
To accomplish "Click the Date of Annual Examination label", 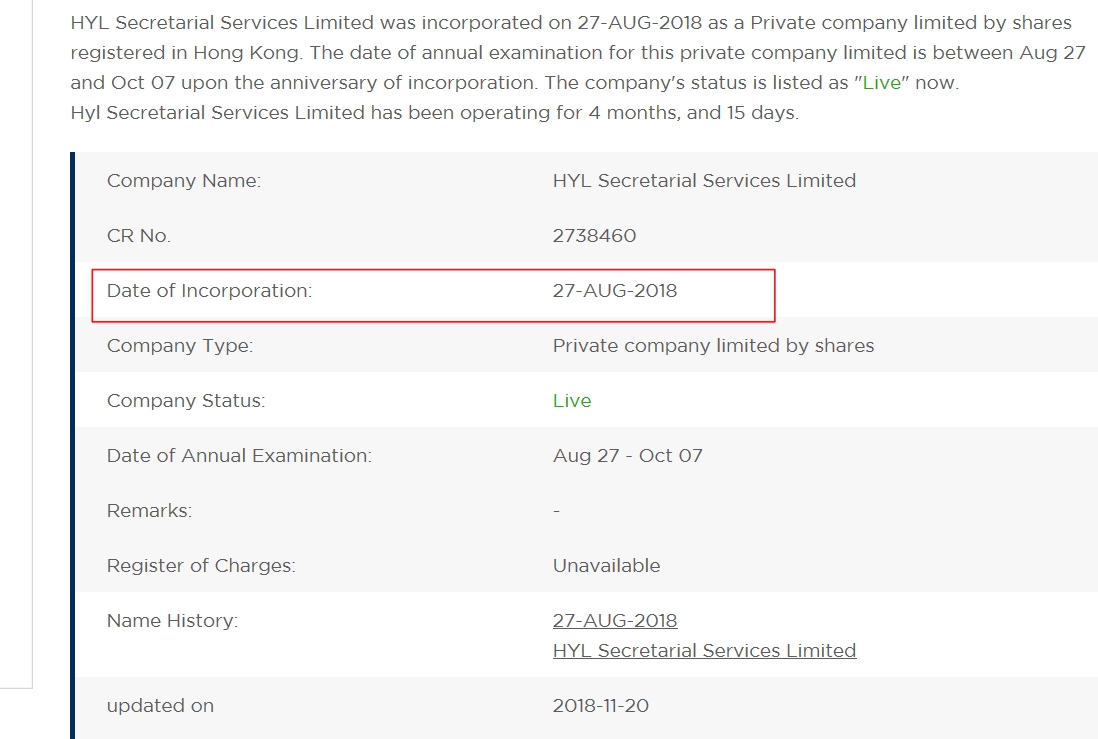I will (239, 456).
